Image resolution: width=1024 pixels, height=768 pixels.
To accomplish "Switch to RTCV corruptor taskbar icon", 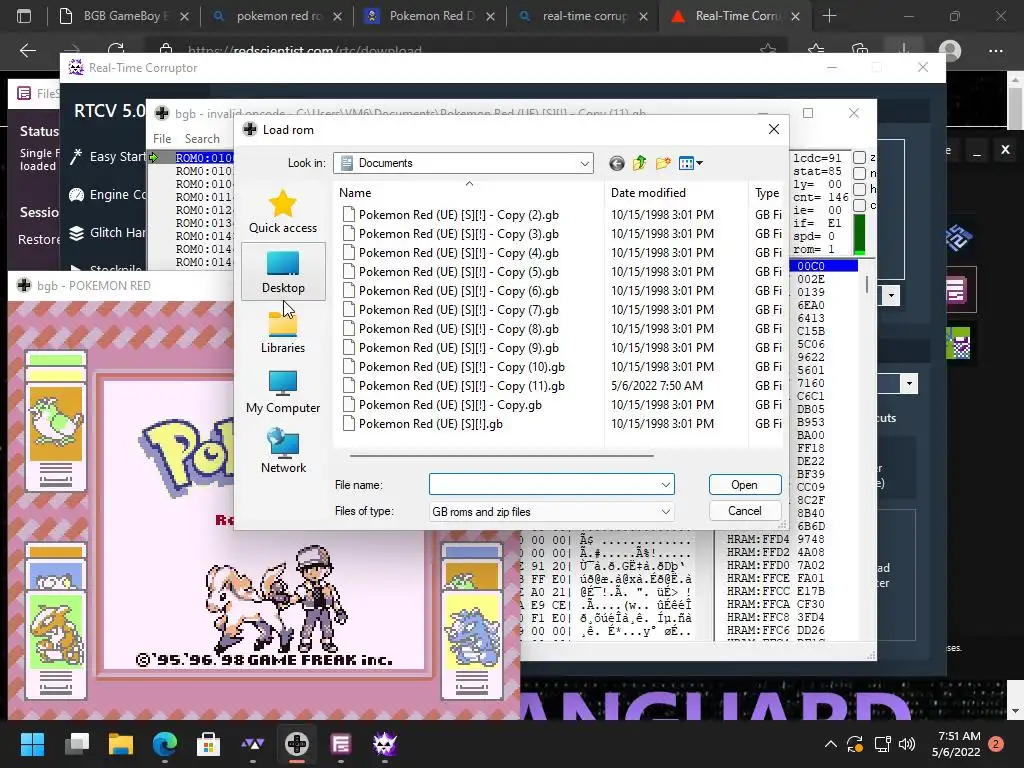I will click(385, 744).
